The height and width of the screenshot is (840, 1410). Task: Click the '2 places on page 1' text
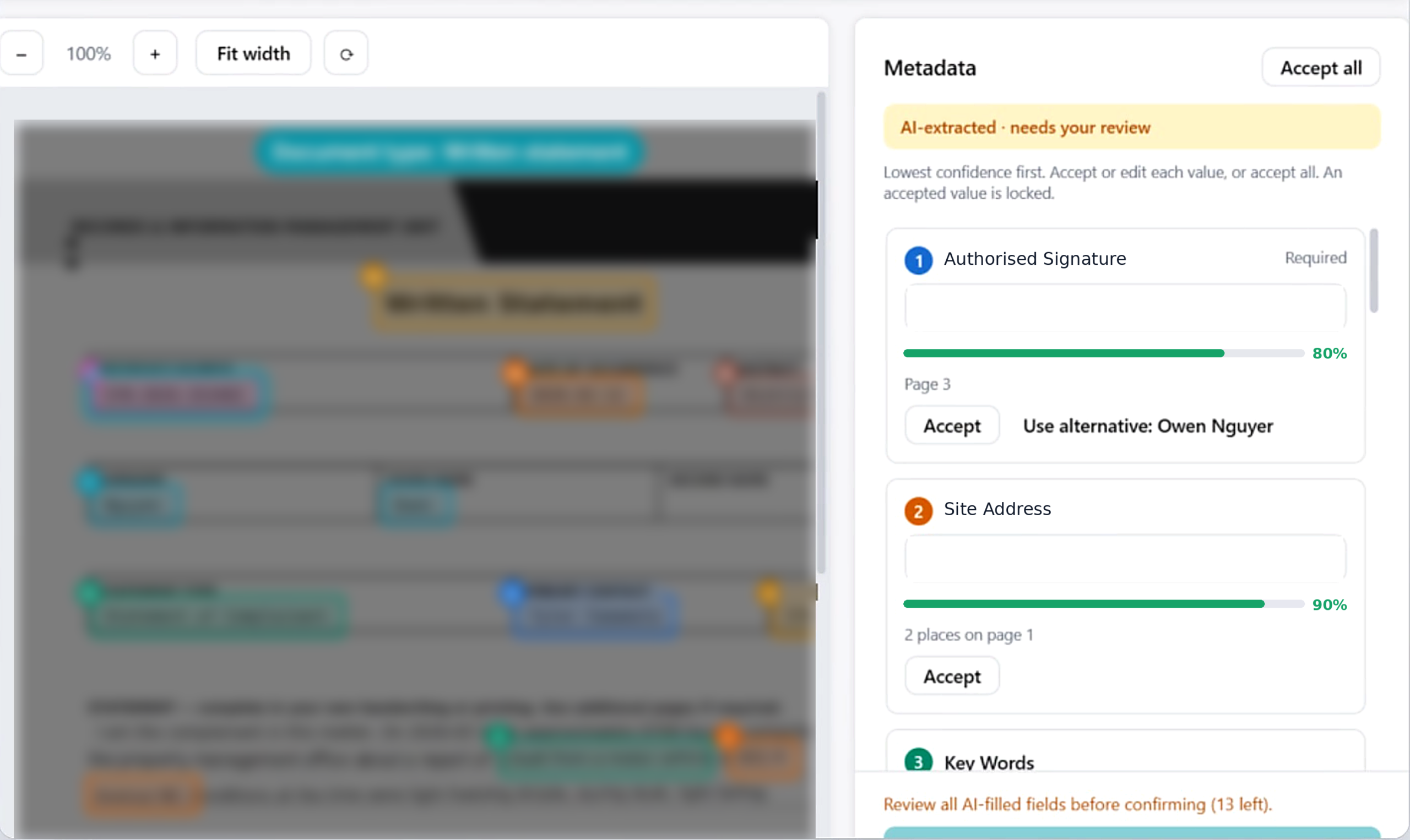(x=969, y=635)
